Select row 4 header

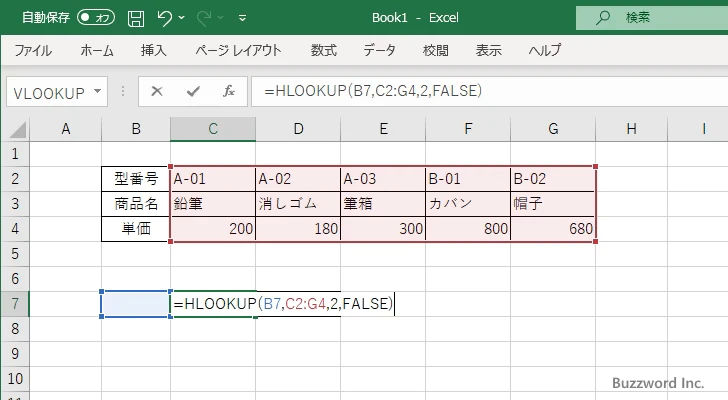tap(15, 229)
